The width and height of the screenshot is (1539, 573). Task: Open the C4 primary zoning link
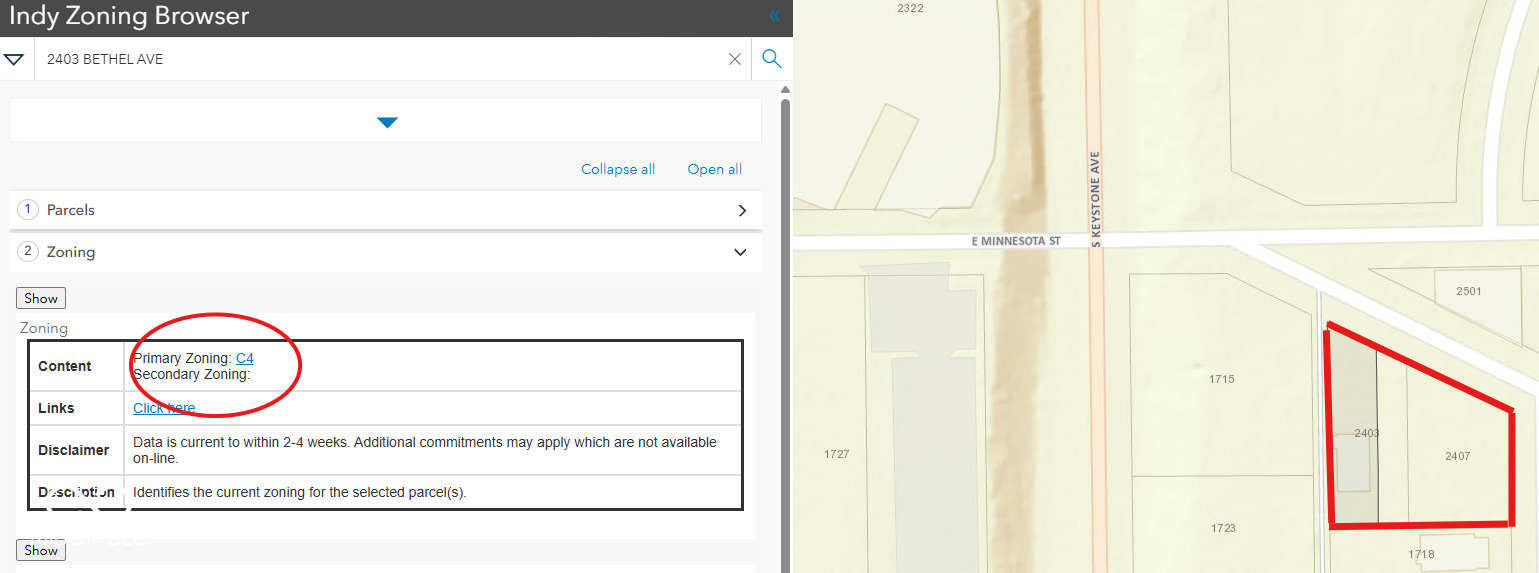click(245, 358)
